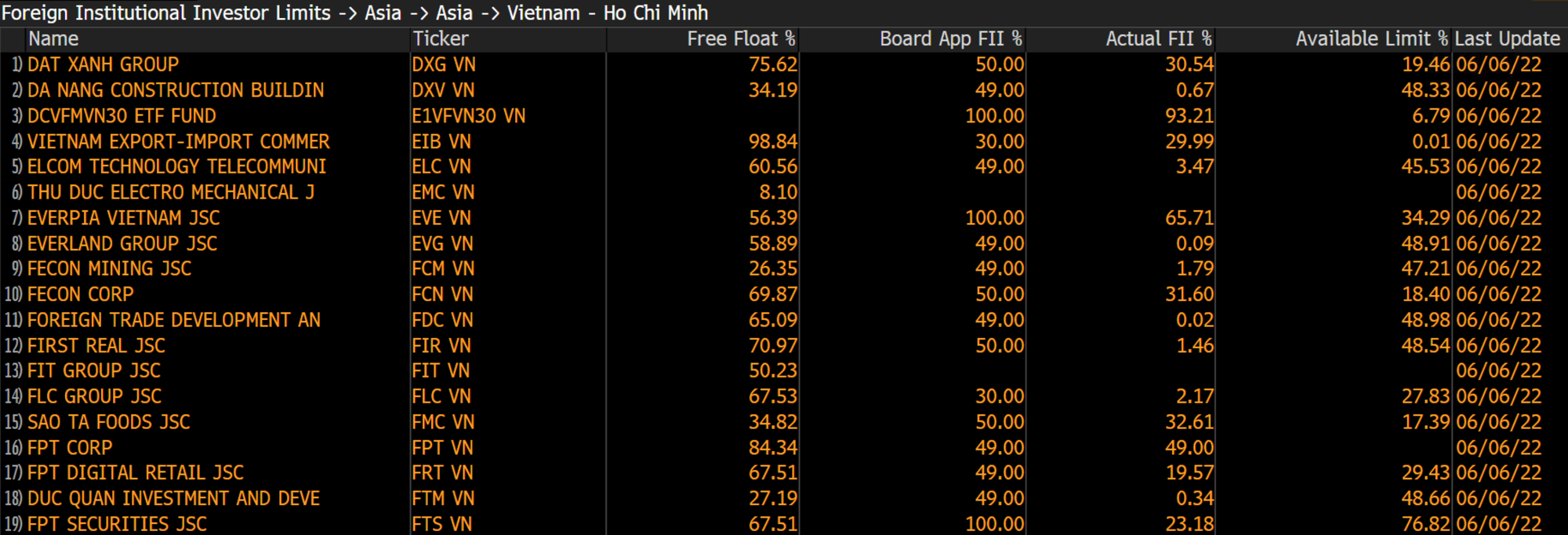Click free float value 75.62
This screenshot has height=535, width=1568.
click(772, 64)
